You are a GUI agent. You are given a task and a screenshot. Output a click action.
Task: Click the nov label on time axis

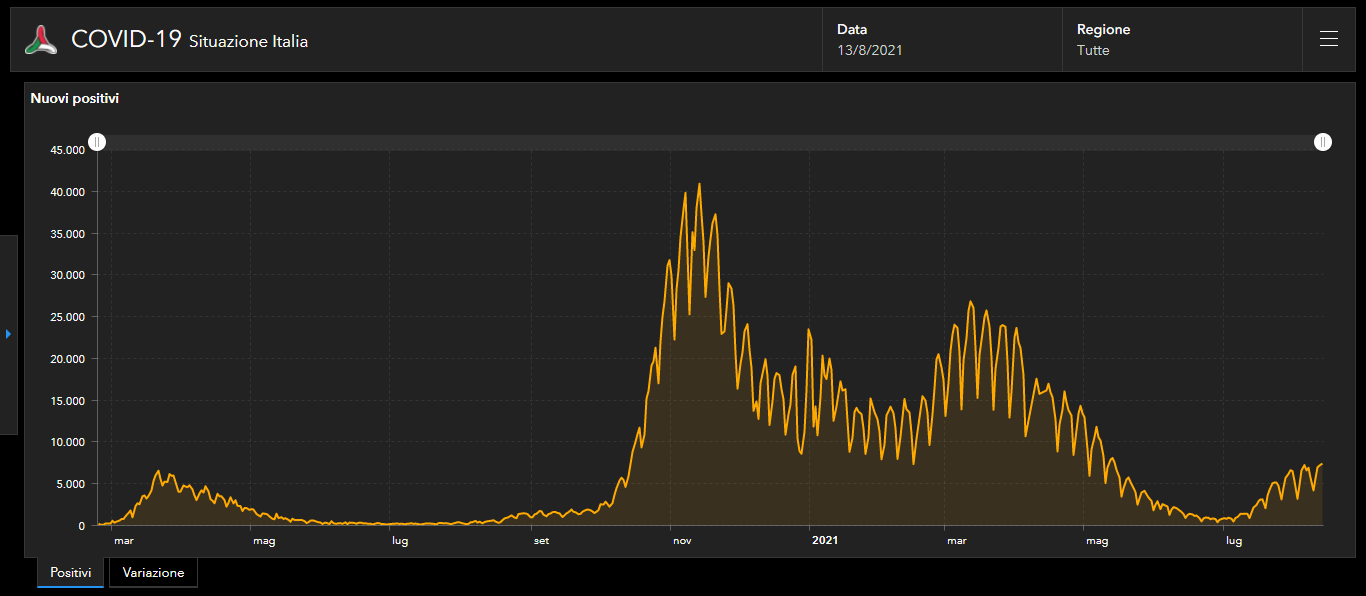click(x=682, y=541)
